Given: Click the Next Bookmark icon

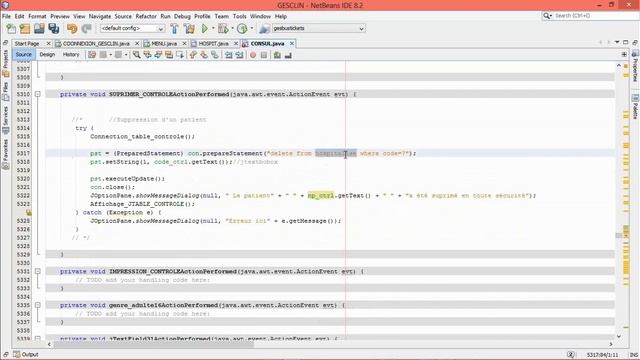Looking at the screenshot, I should click(204, 55).
